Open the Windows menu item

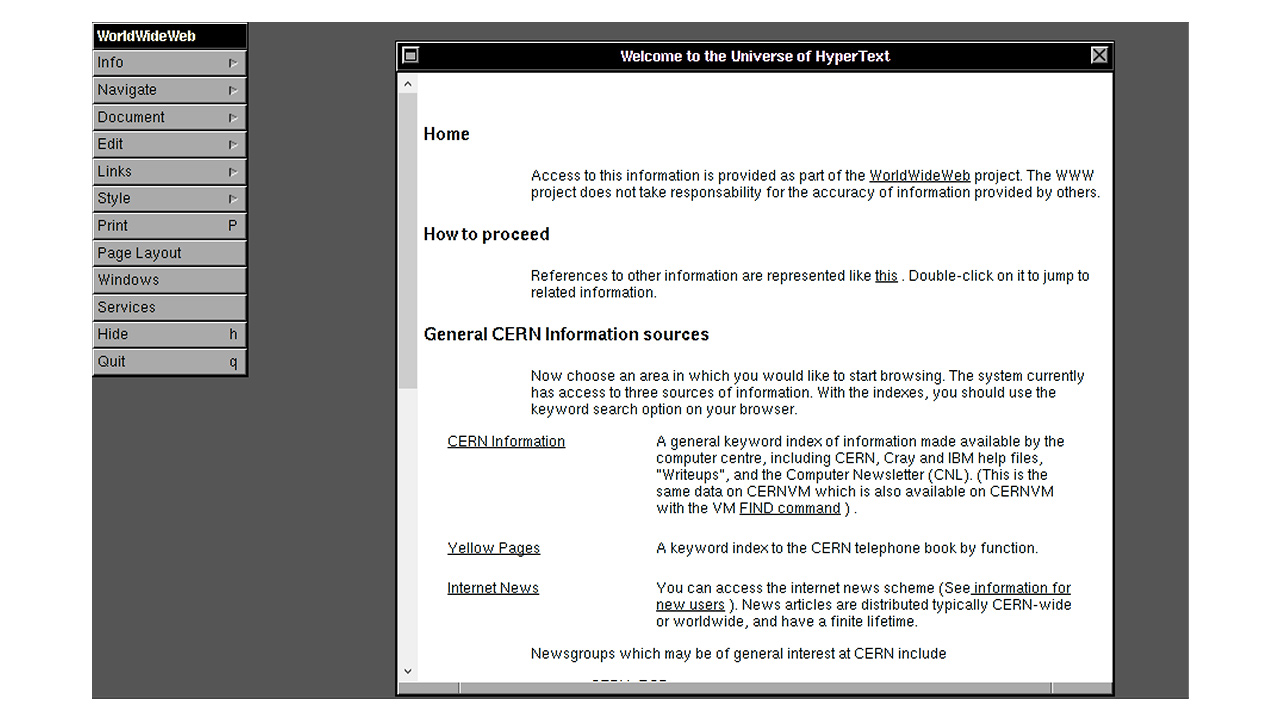(x=169, y=280)
